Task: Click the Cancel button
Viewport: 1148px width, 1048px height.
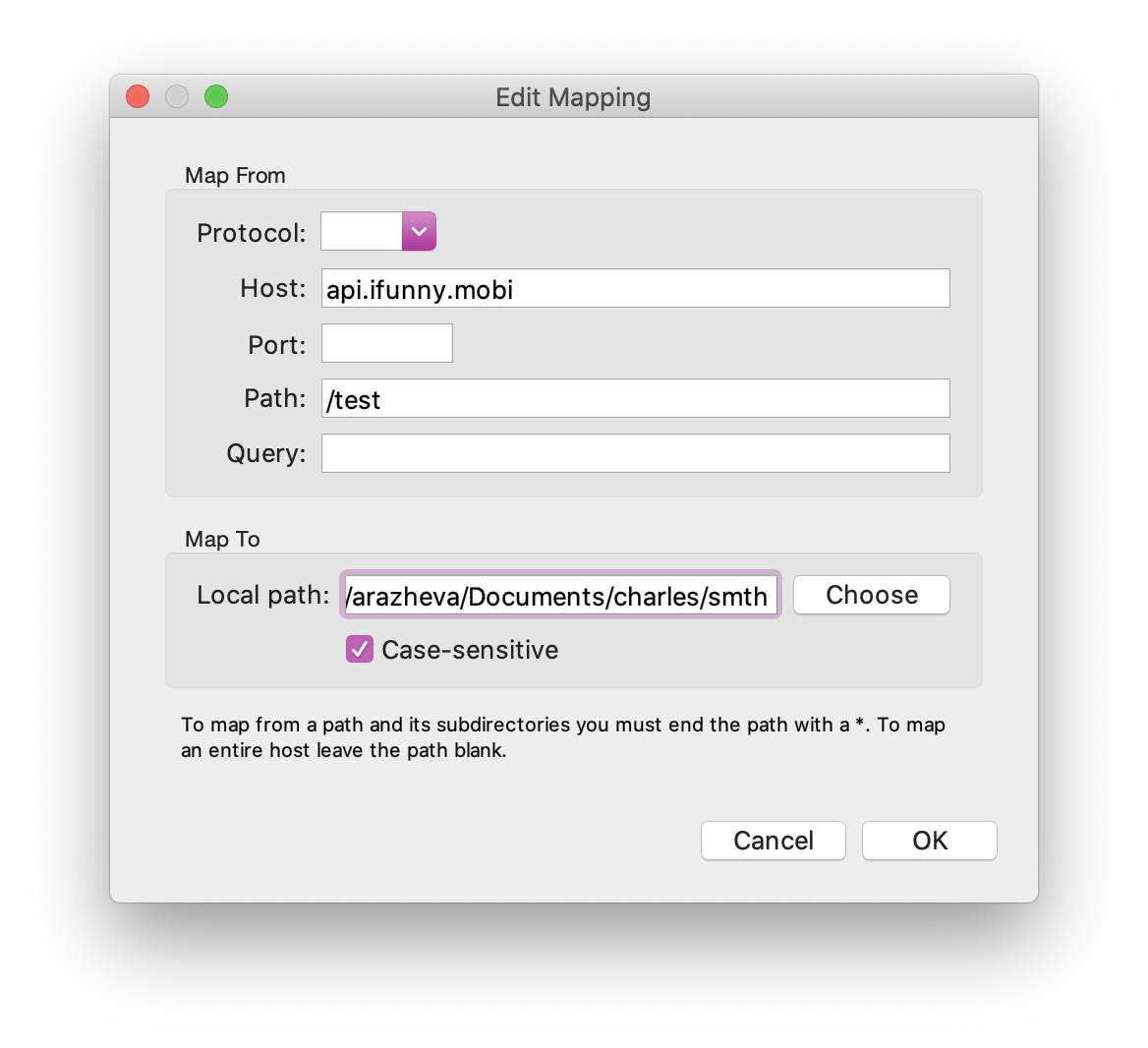Action: pos(774,841)
